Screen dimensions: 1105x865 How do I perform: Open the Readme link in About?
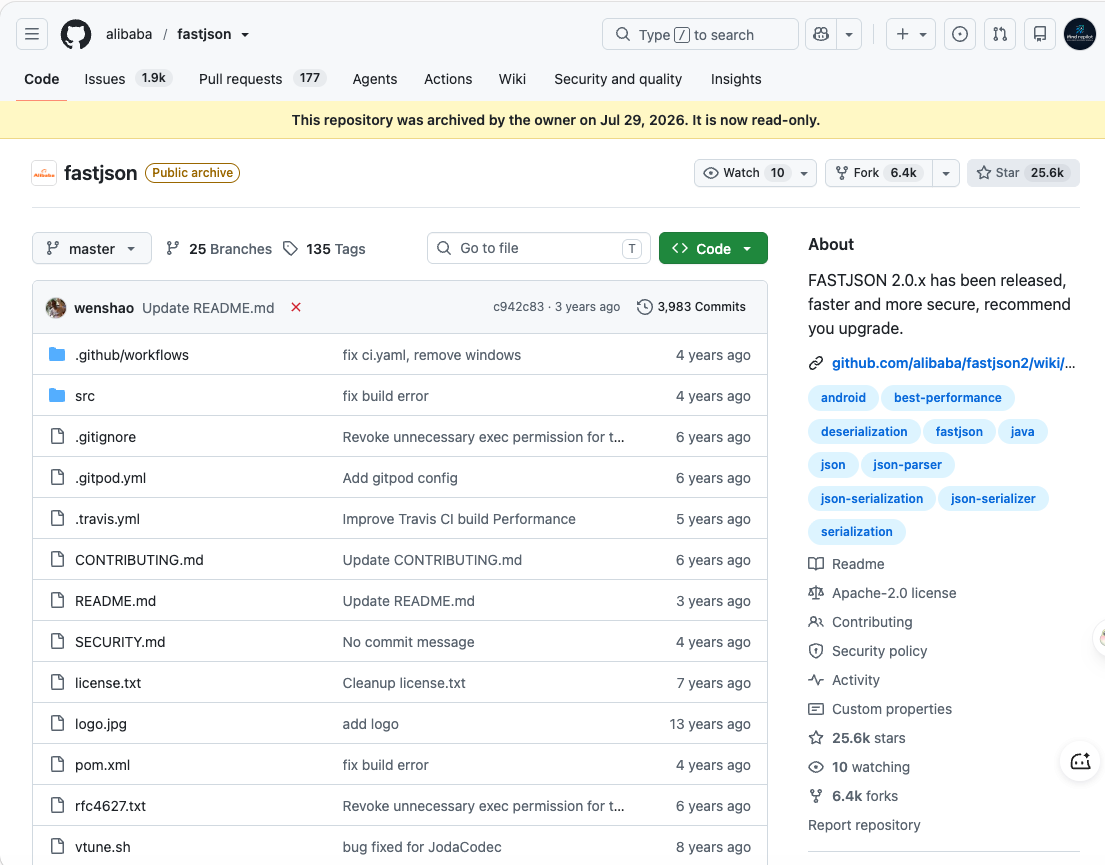[x=846, y=564]
